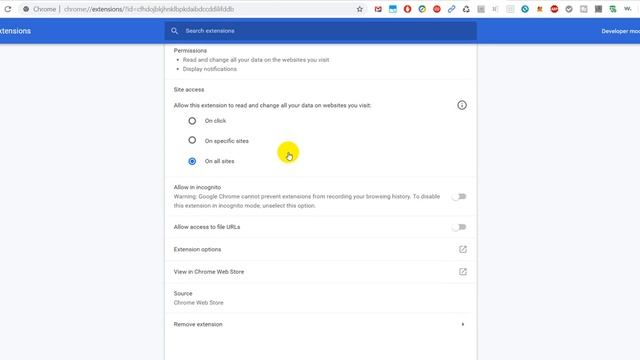The width and height of the screenshot is (640, 360).
Task: Click the green translate-style extension icon
Action: (613, 9)
